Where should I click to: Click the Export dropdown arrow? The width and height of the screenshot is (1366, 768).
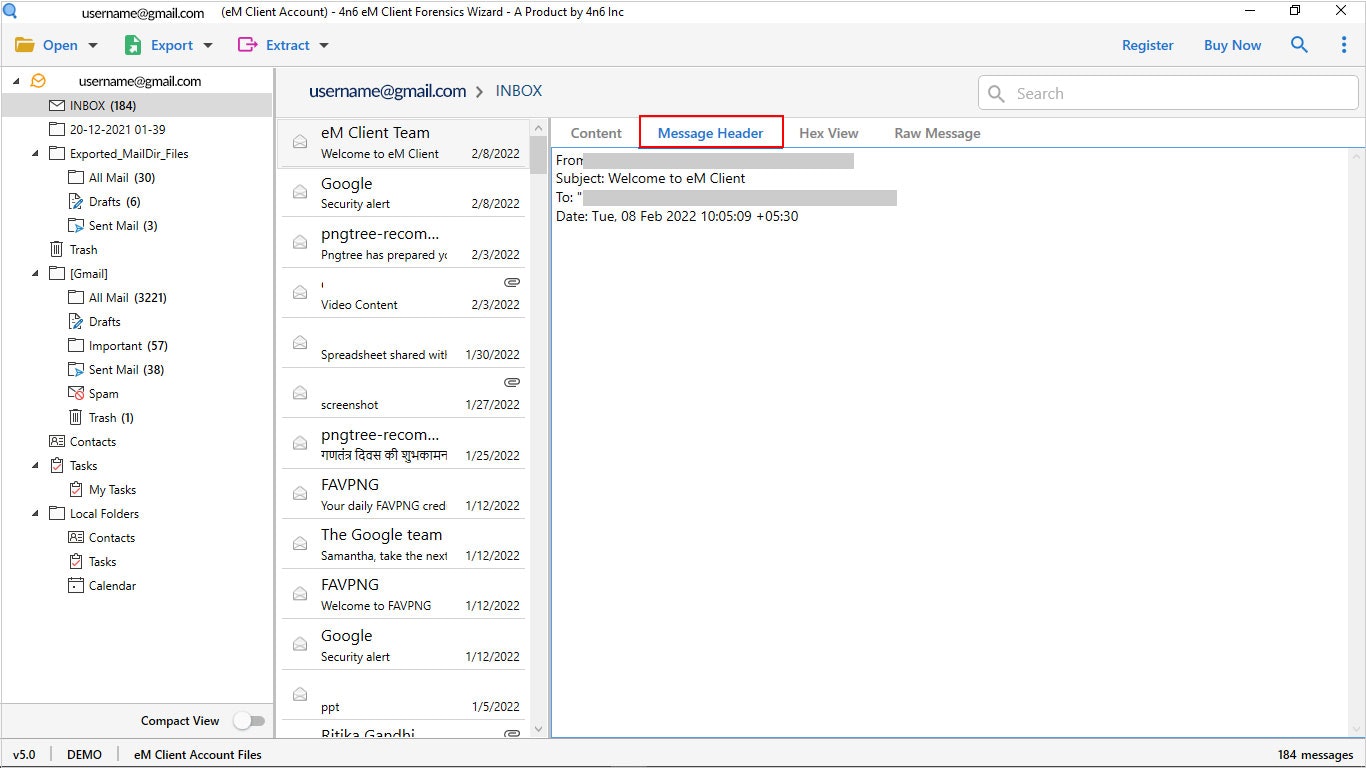(208, 45)
